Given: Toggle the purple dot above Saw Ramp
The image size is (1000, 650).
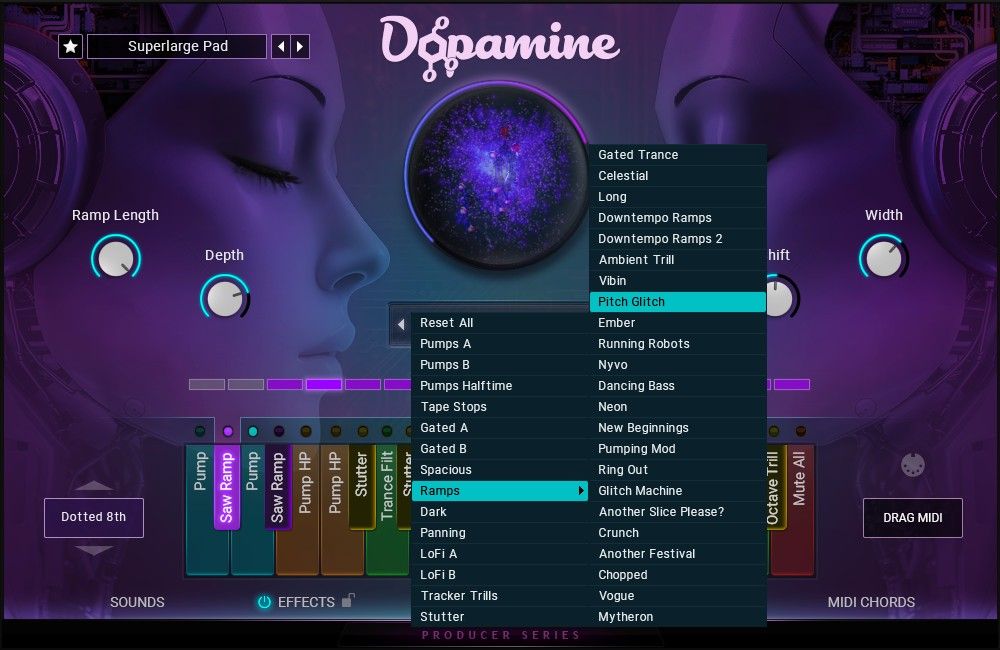Looking at the screenshot, I should [x=227, y=431].
